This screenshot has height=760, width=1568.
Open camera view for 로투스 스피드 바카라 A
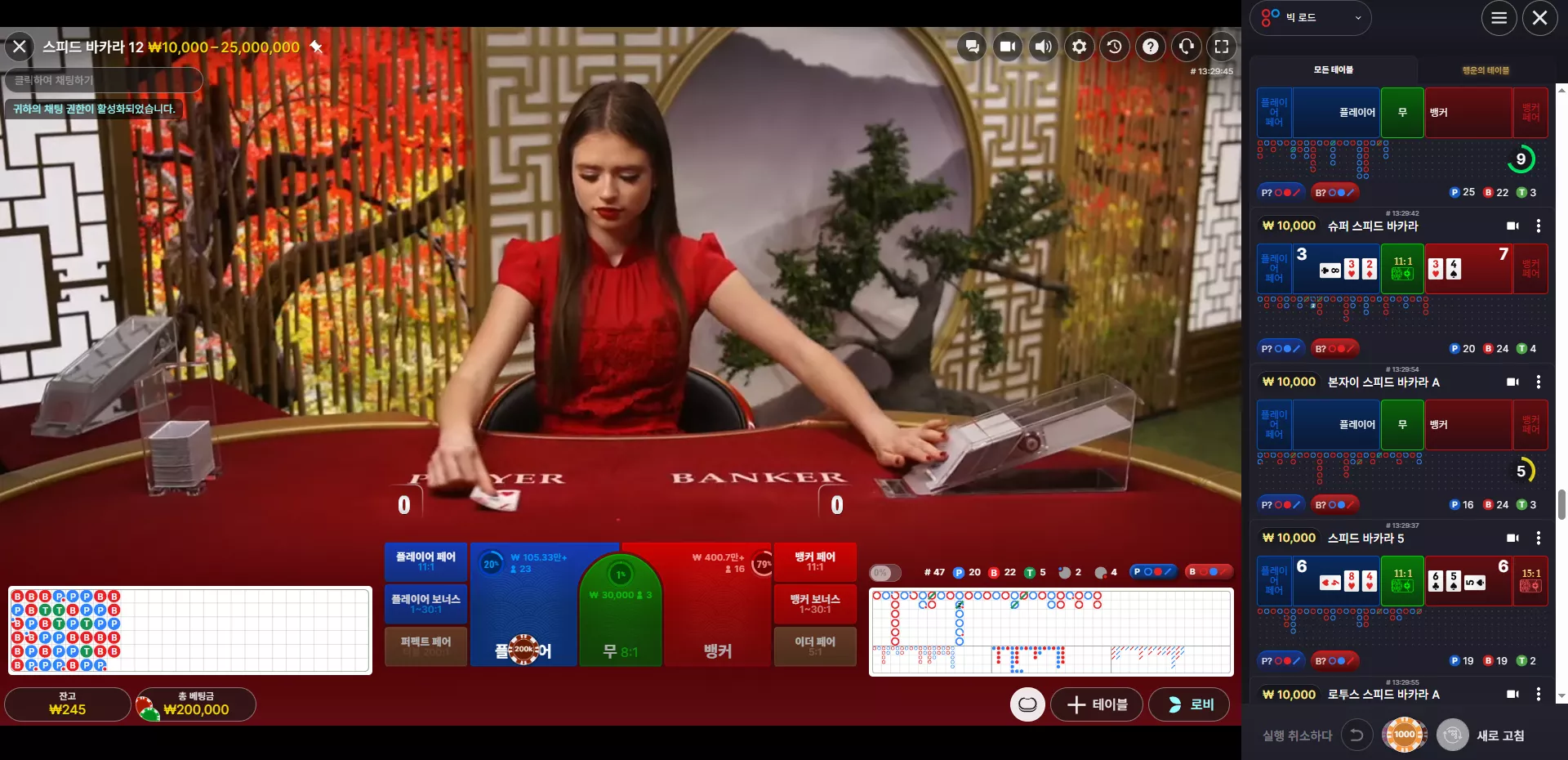tap(1512, 694)
